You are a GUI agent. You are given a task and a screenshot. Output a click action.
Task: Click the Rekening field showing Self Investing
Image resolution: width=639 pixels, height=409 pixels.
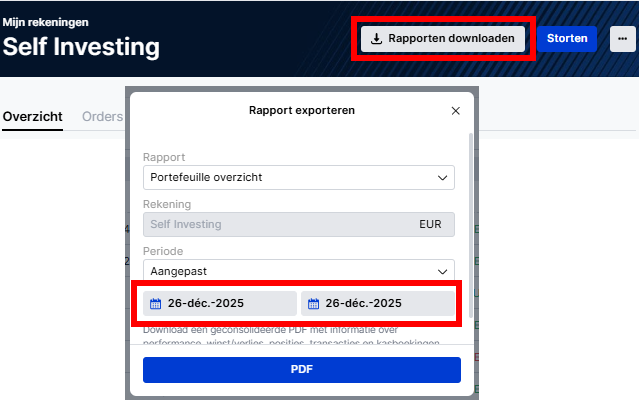(x=298, y=224)
